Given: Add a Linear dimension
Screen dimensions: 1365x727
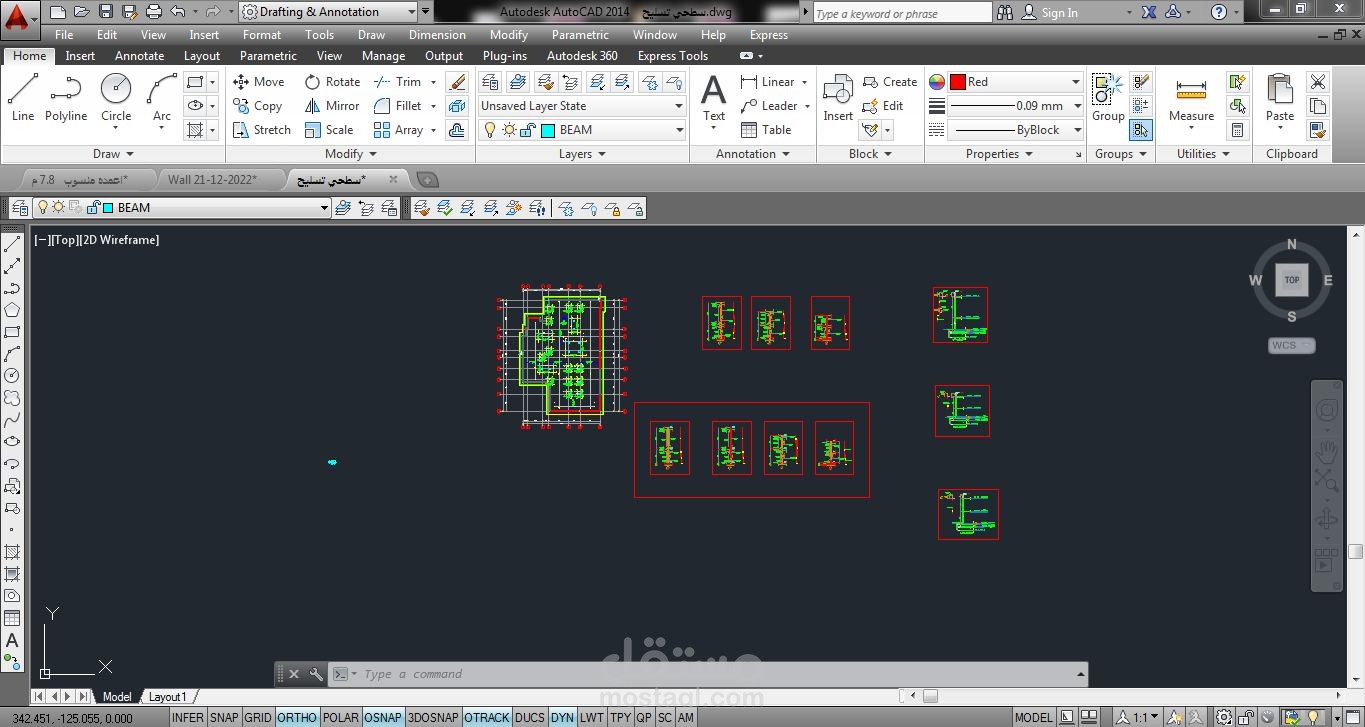Looking at the screenshot, I should point(767,82).
